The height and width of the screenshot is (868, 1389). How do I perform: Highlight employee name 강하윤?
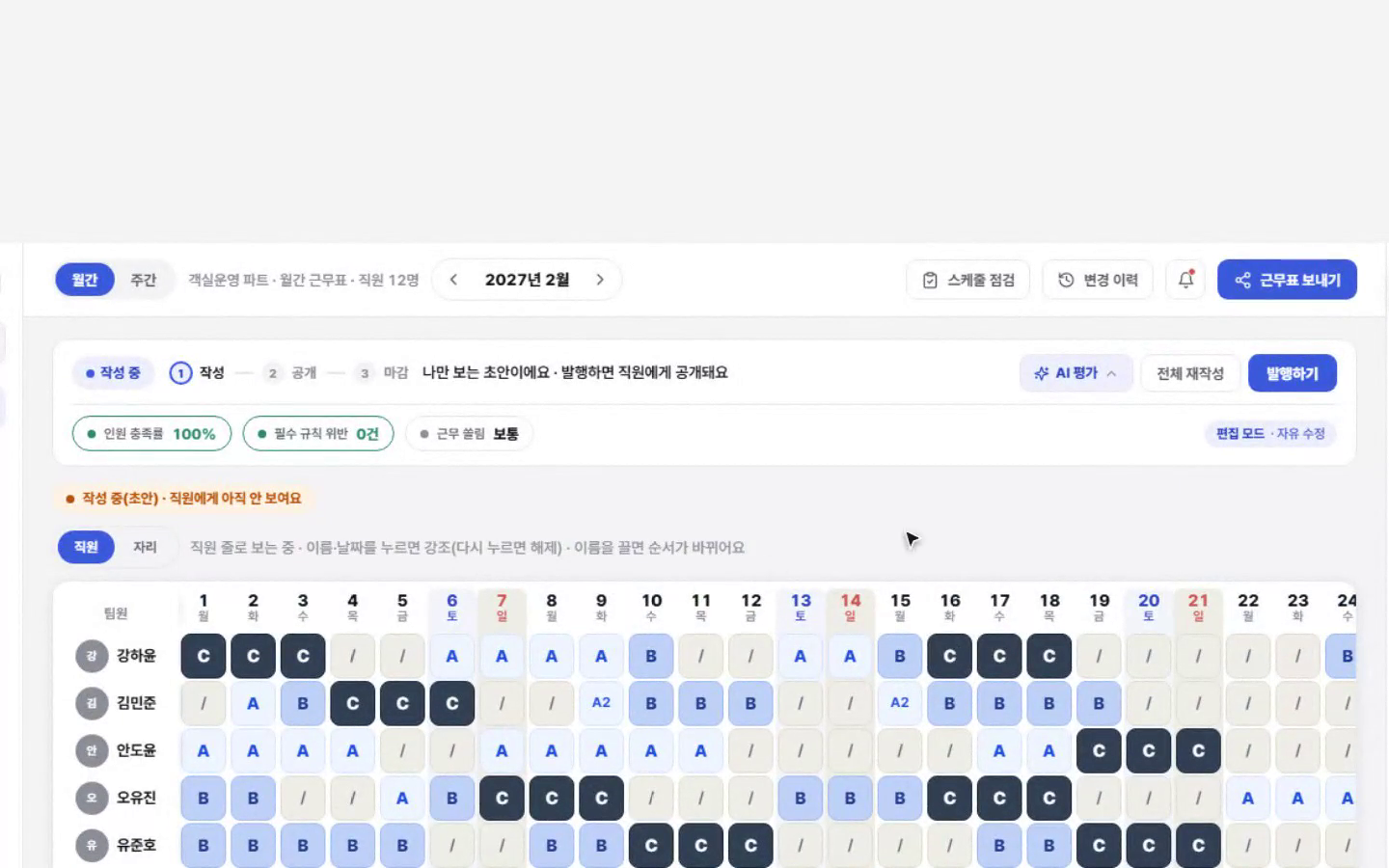tap(136, 656)
